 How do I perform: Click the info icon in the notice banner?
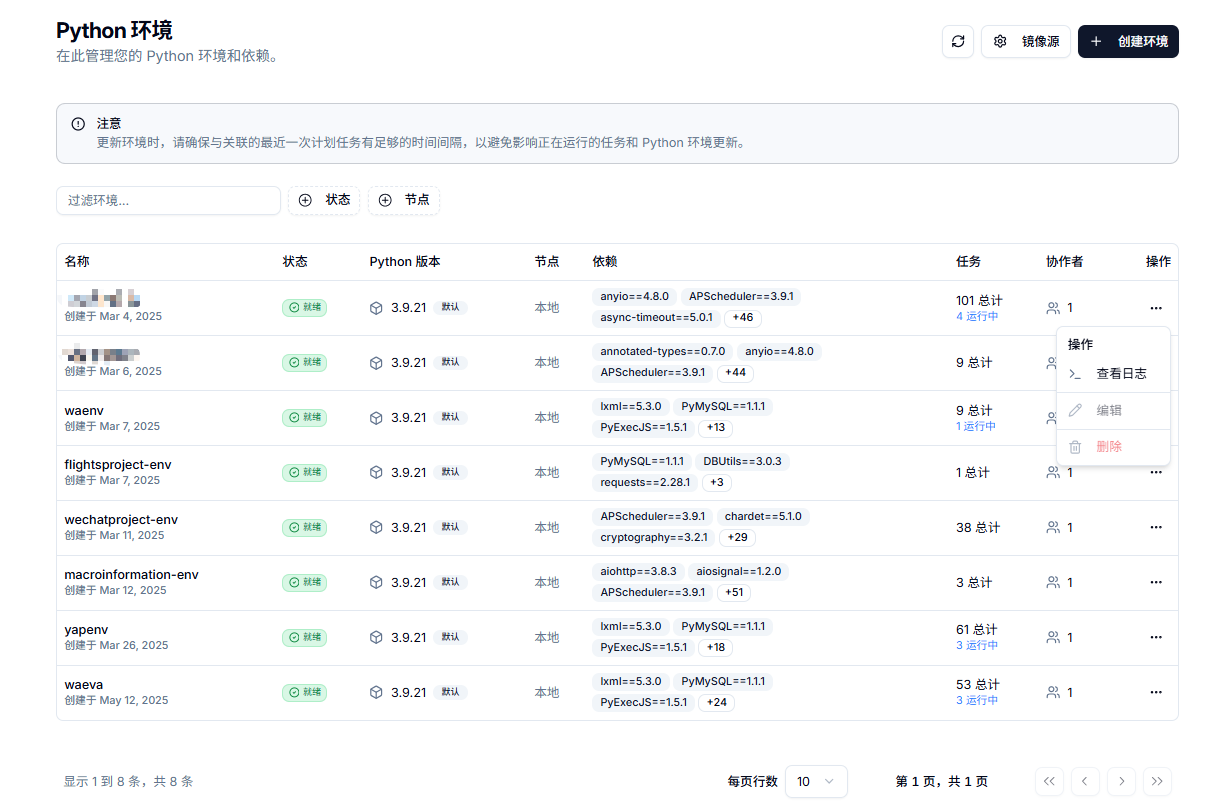tap(77, 123)
